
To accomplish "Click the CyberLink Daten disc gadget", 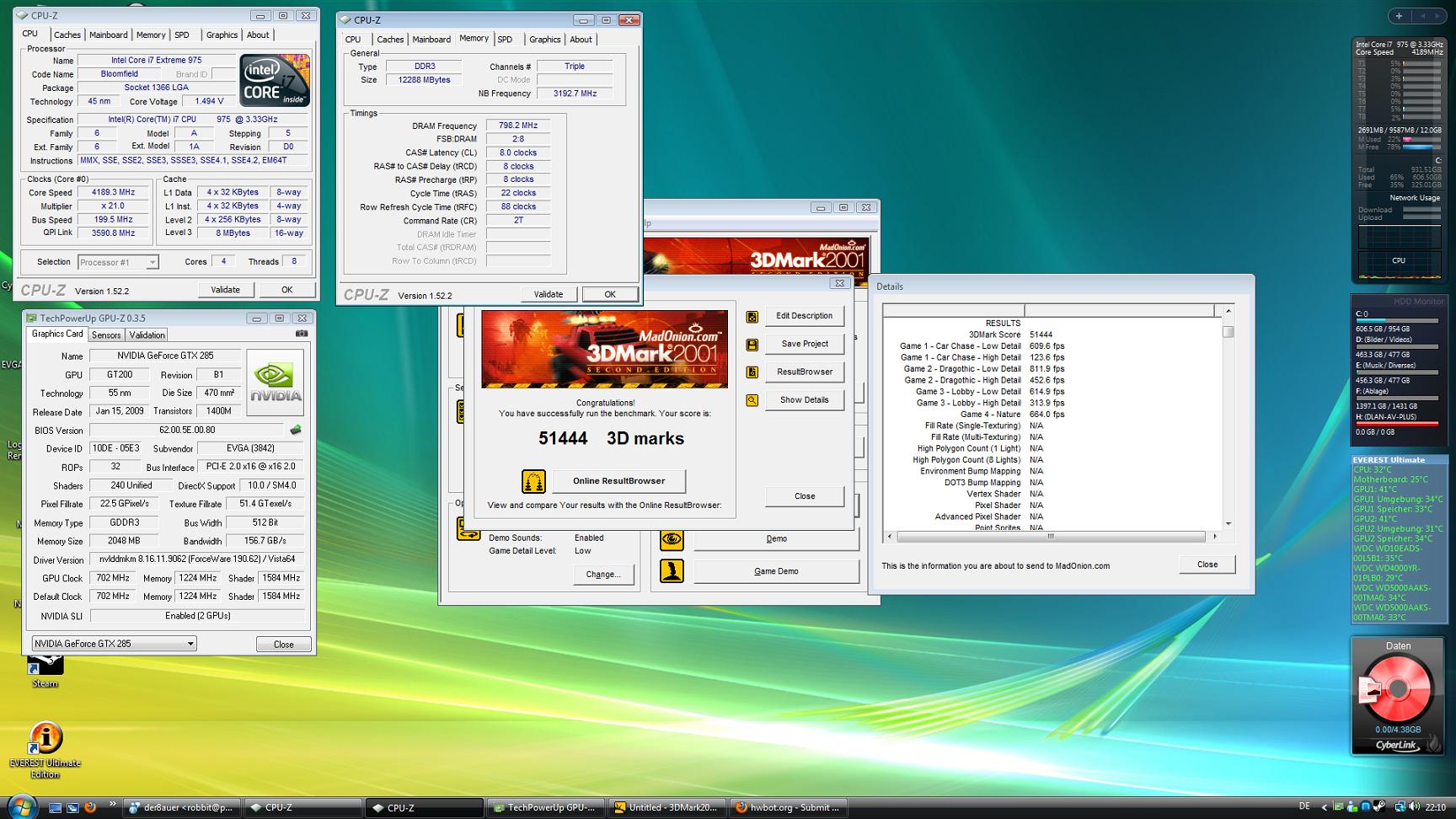I will coord(1398,695).
